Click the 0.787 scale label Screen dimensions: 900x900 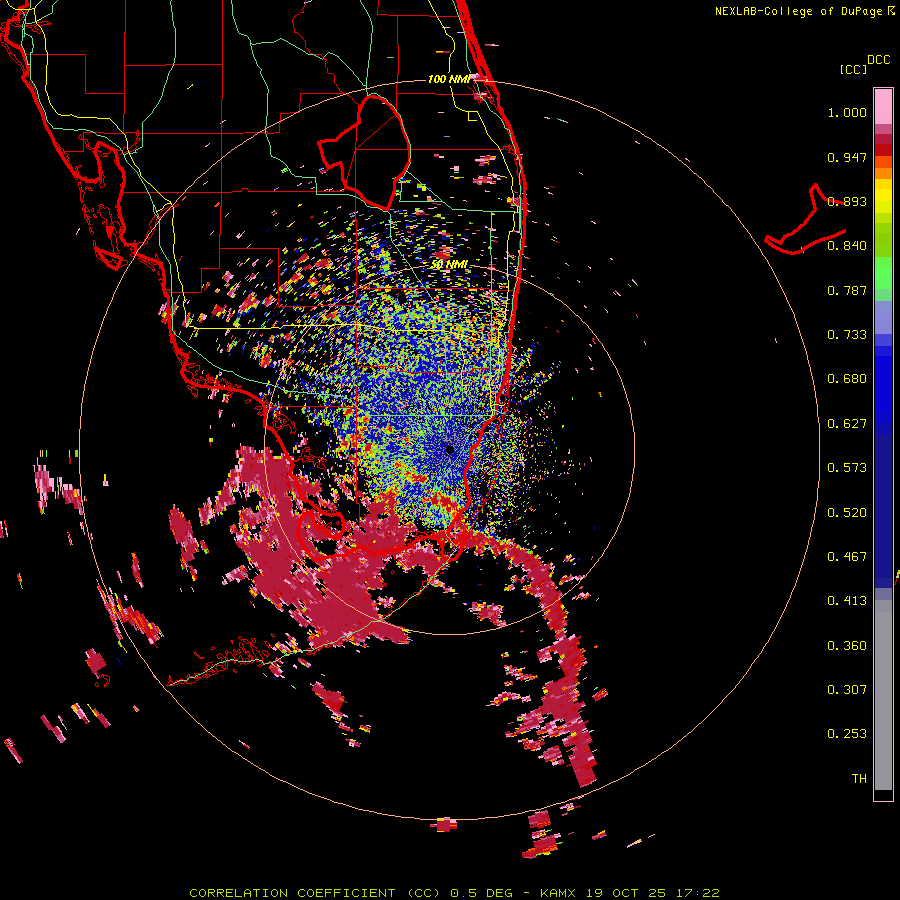tap(847, 290)
